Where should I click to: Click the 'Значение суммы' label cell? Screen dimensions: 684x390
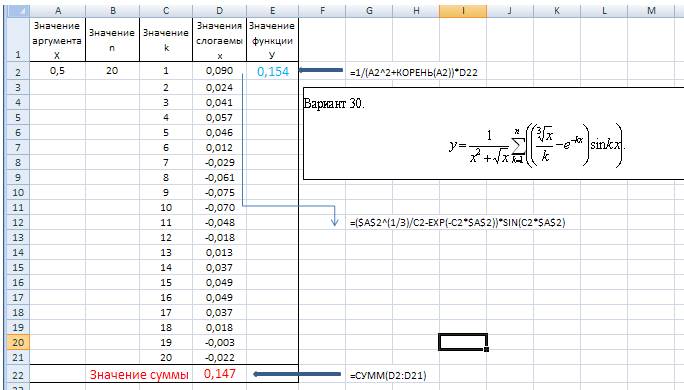(x=139, y=374)
